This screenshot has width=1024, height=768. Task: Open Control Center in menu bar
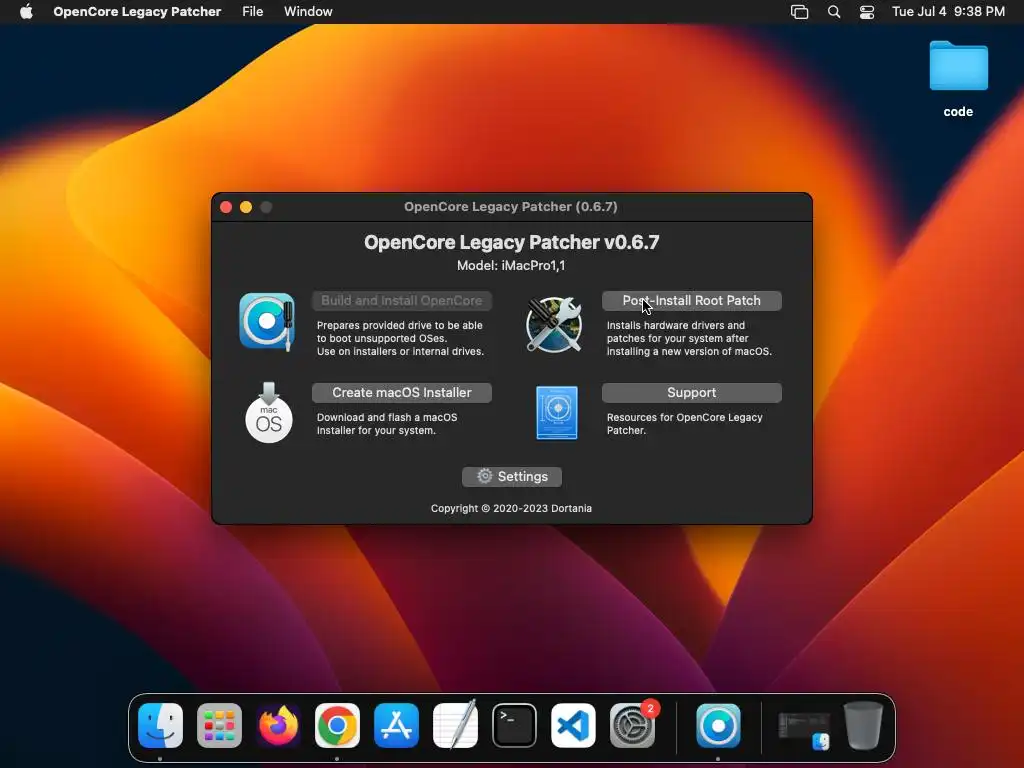coord(867,12)
